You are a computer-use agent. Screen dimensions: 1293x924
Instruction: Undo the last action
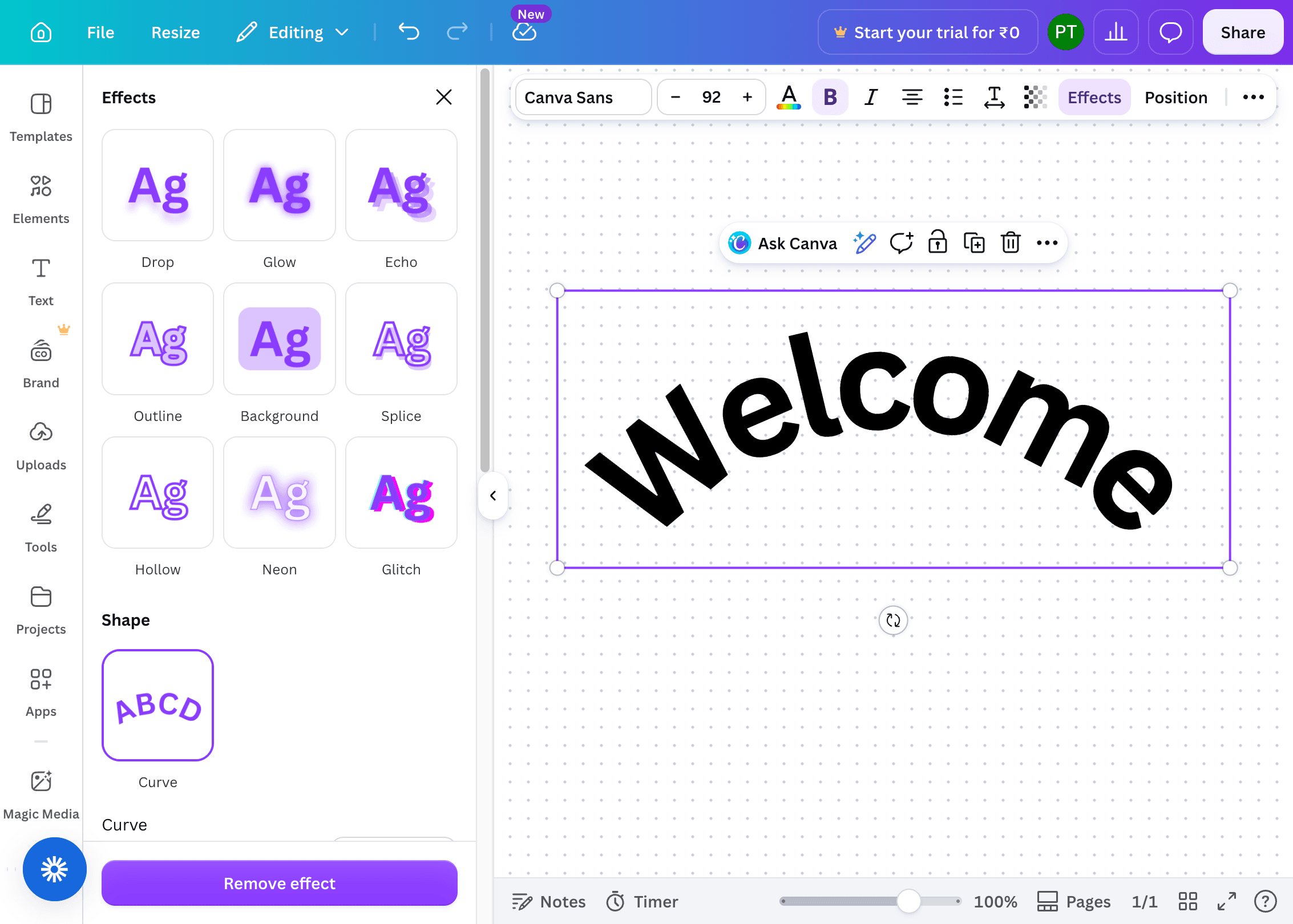(409, 33)
